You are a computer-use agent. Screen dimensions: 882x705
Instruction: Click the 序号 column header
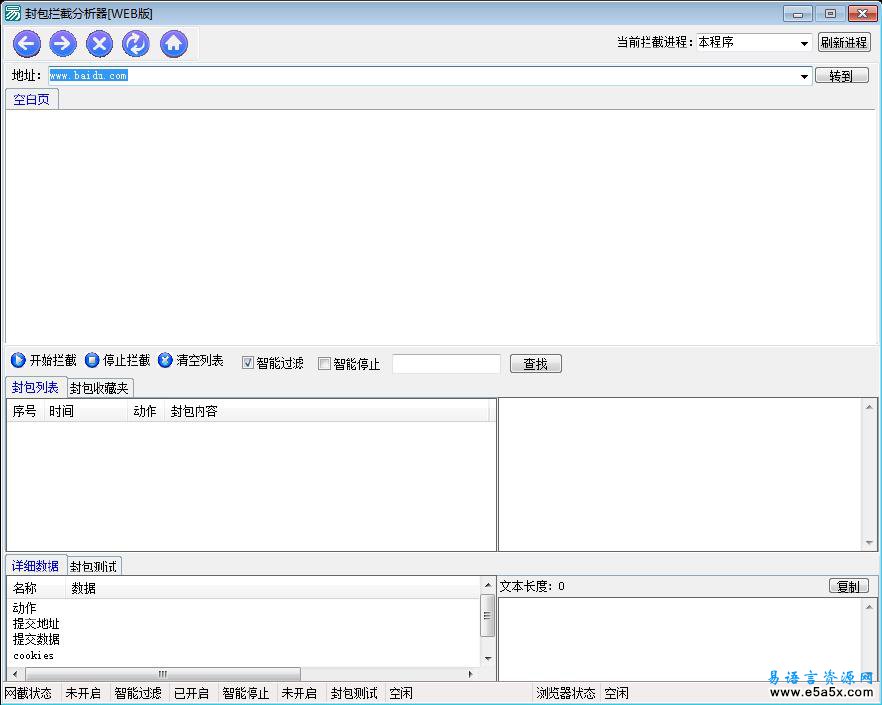25,411
